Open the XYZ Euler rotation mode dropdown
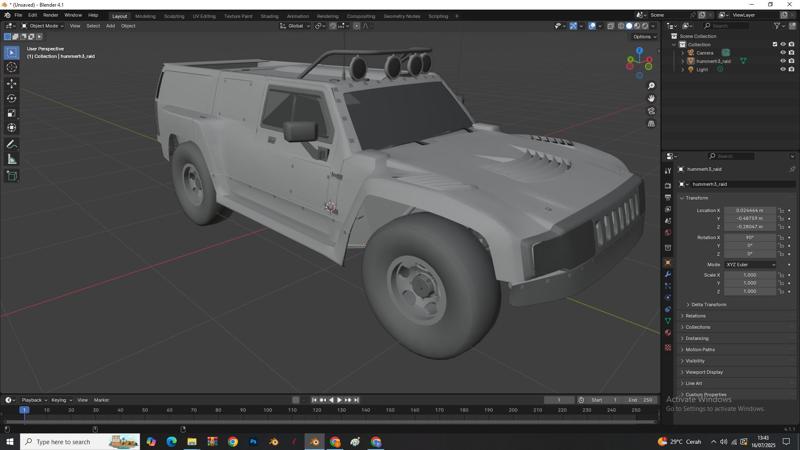 point(750,265)
